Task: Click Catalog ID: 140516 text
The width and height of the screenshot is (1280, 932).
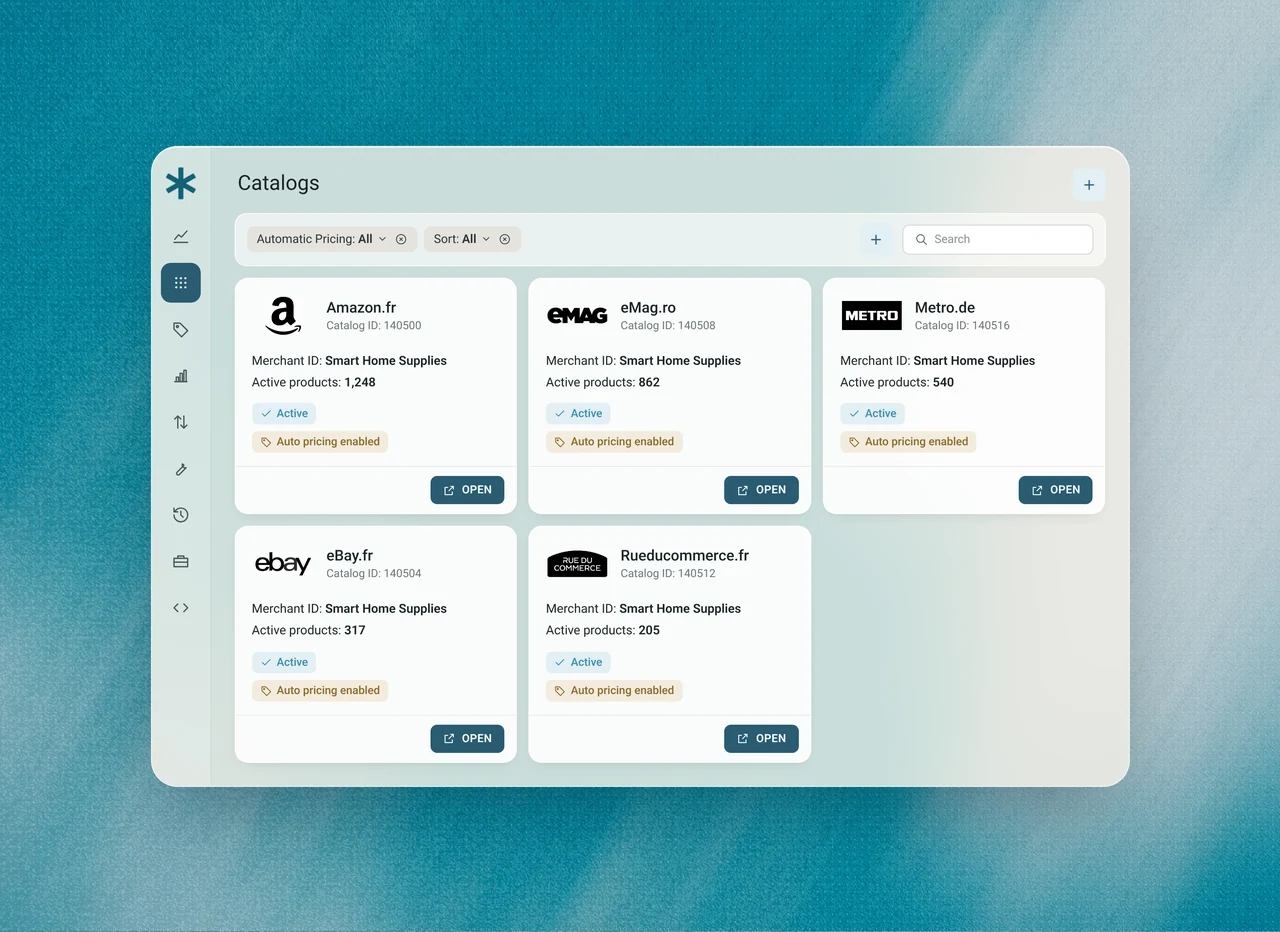Action: point(962,326)
